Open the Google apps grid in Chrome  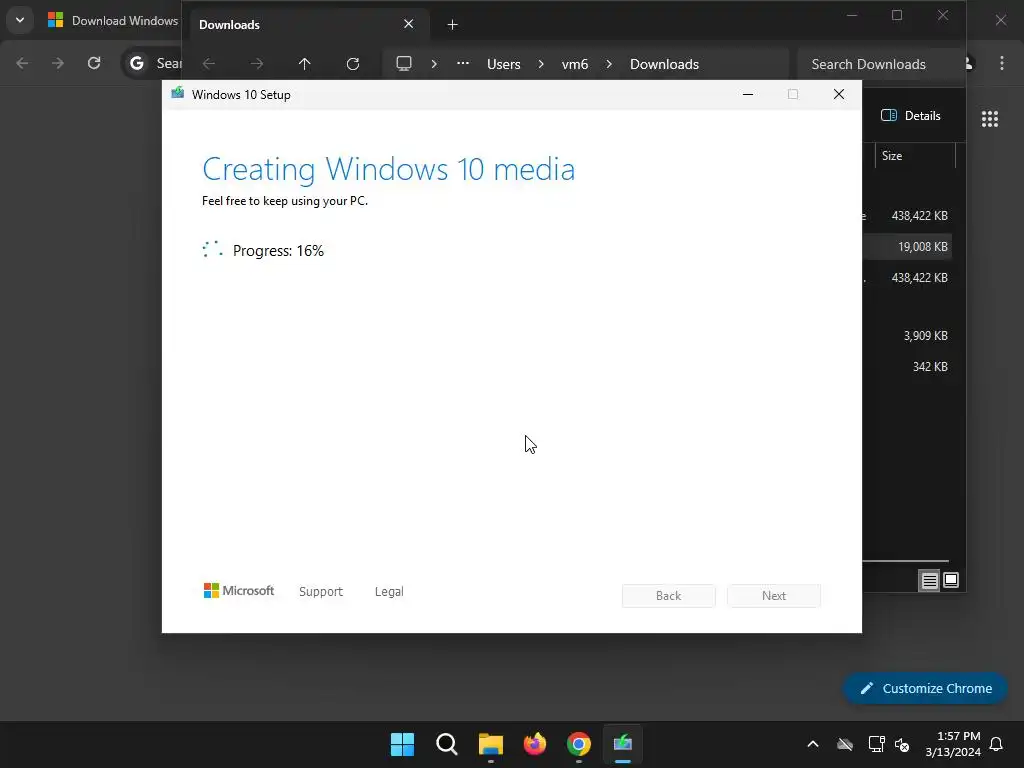(x=989, y=118)
